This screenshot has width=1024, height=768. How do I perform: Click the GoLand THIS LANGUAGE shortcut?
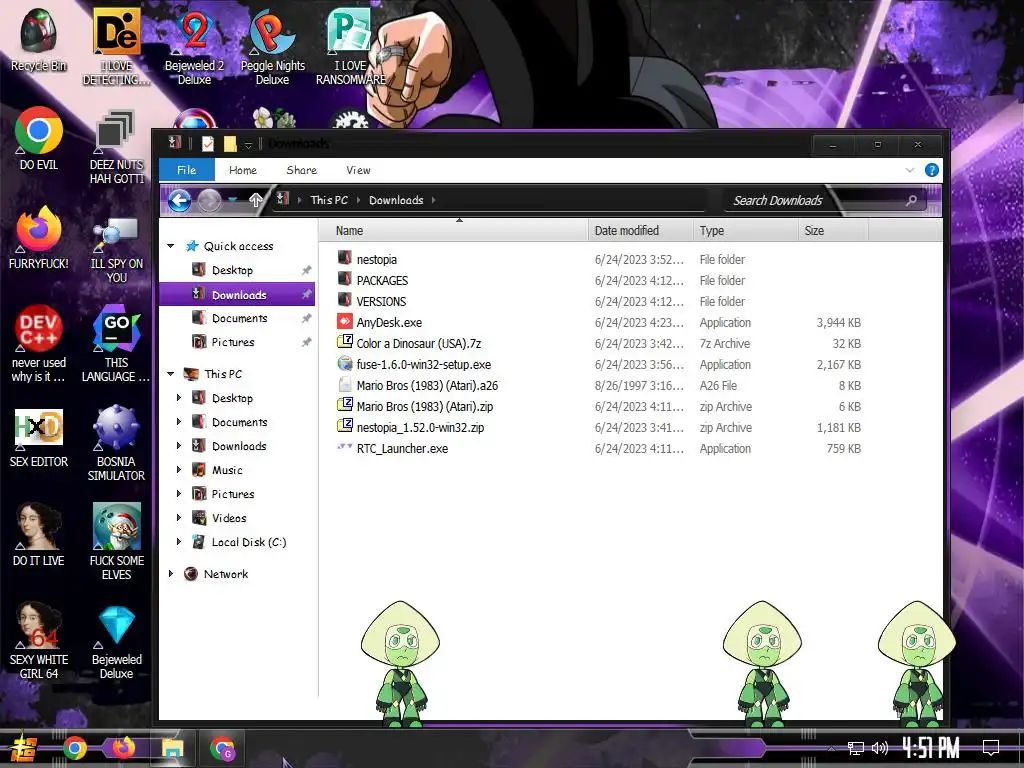(116, 344)
